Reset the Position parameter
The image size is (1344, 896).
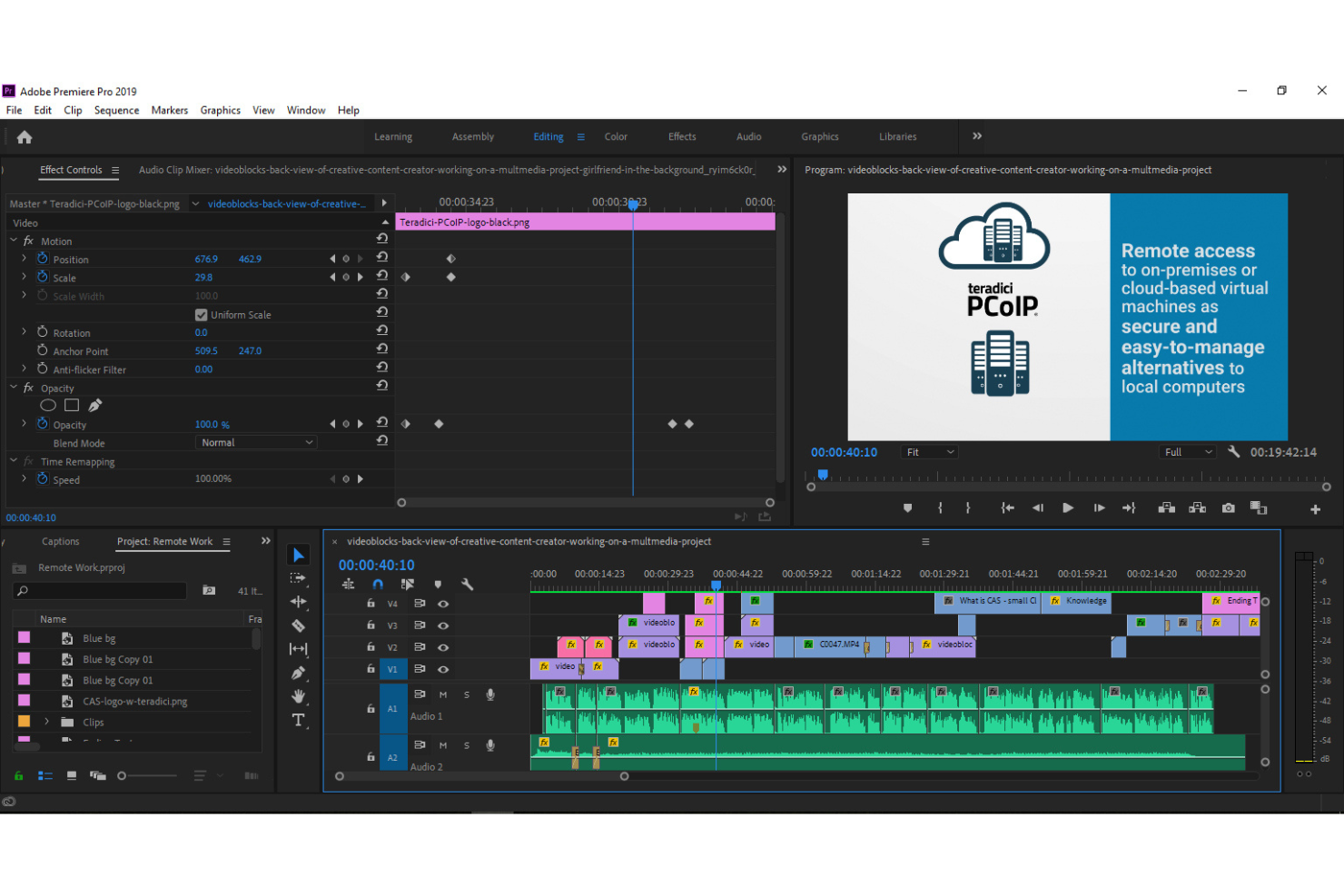coord(382,257)
